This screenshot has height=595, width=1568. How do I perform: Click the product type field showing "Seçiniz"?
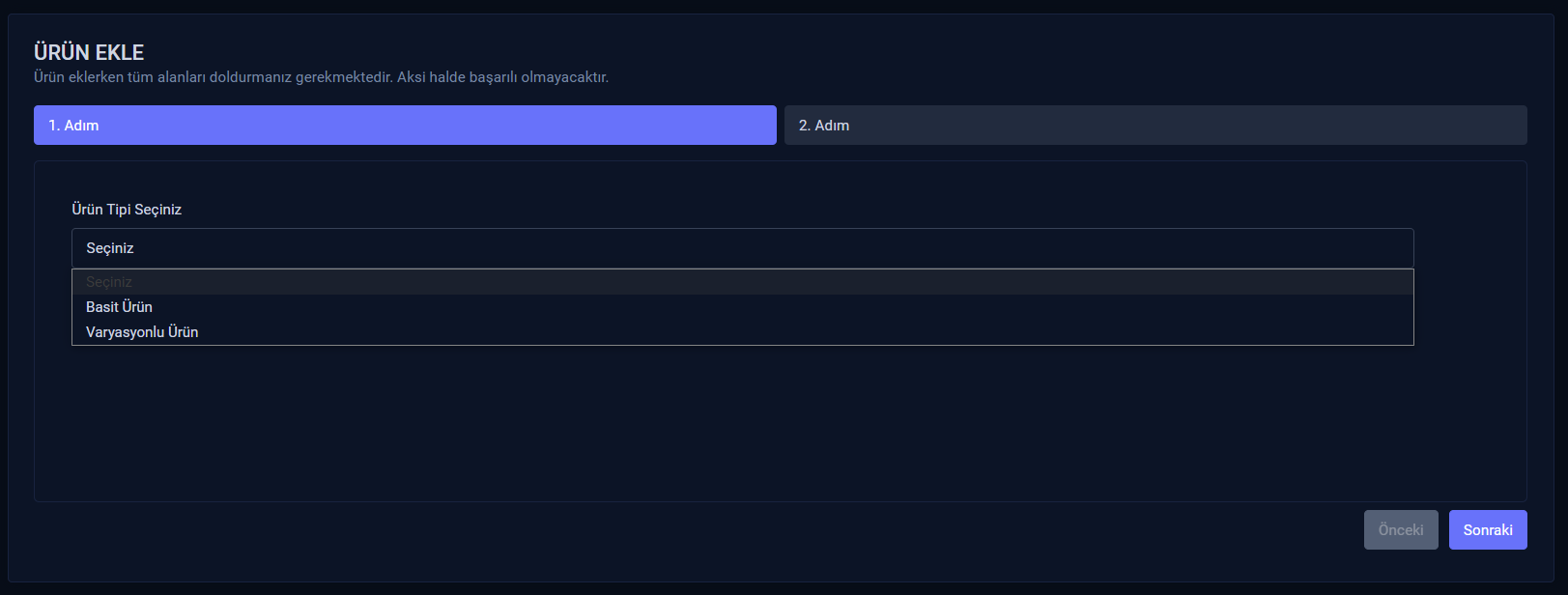(x=742, y=248)
